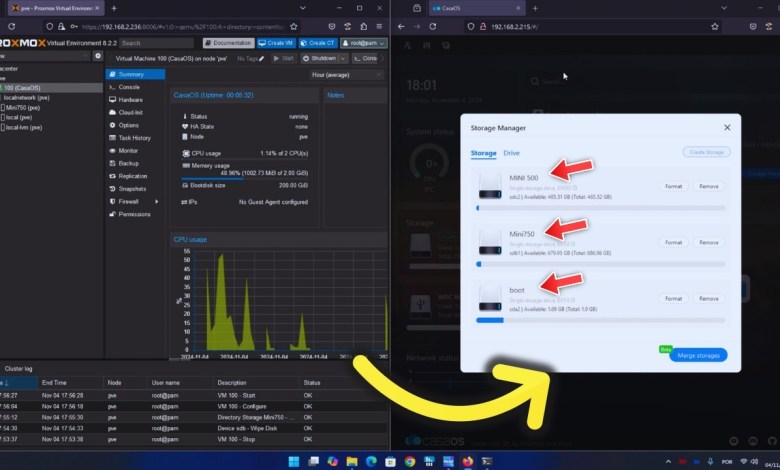The height and width of the screenshot is (470, 780).
Task: Open the Console button in the VM toolbar
Action: (x=366, y=59)
